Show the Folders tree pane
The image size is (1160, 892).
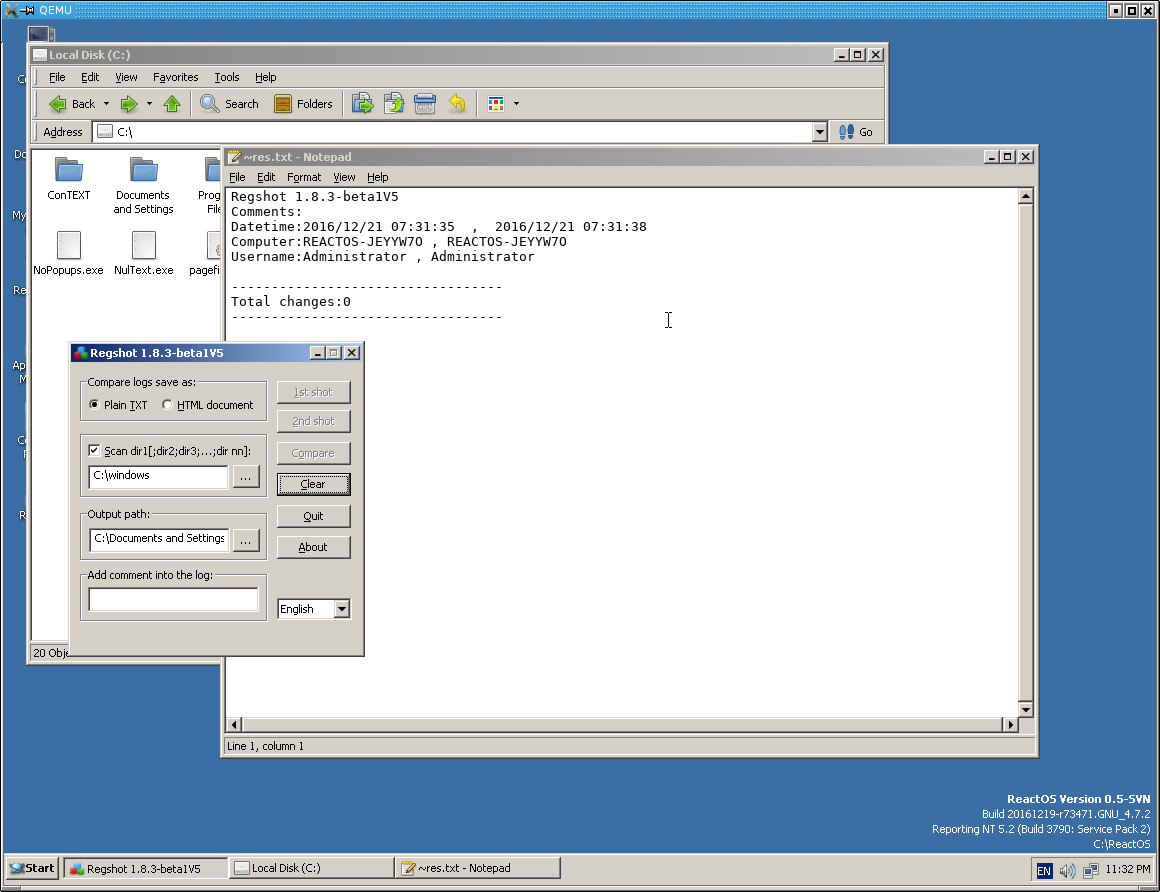[x=303, y=104]
